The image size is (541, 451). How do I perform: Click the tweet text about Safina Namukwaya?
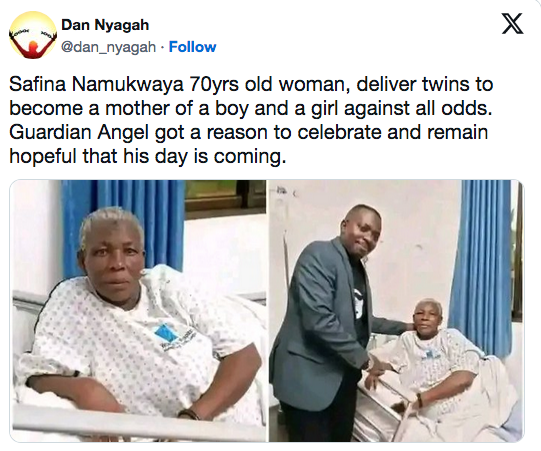click(x=251, y=120)
